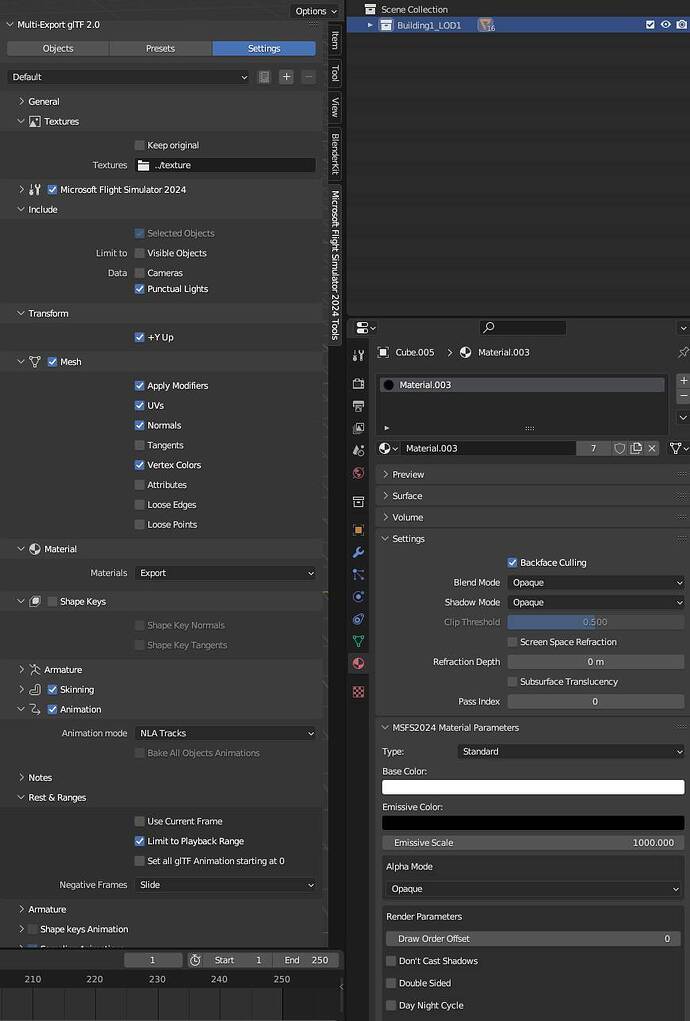Open the Animation mode NLA Tracks dropdown
690x1021 pixels.
tap(225, 733)
